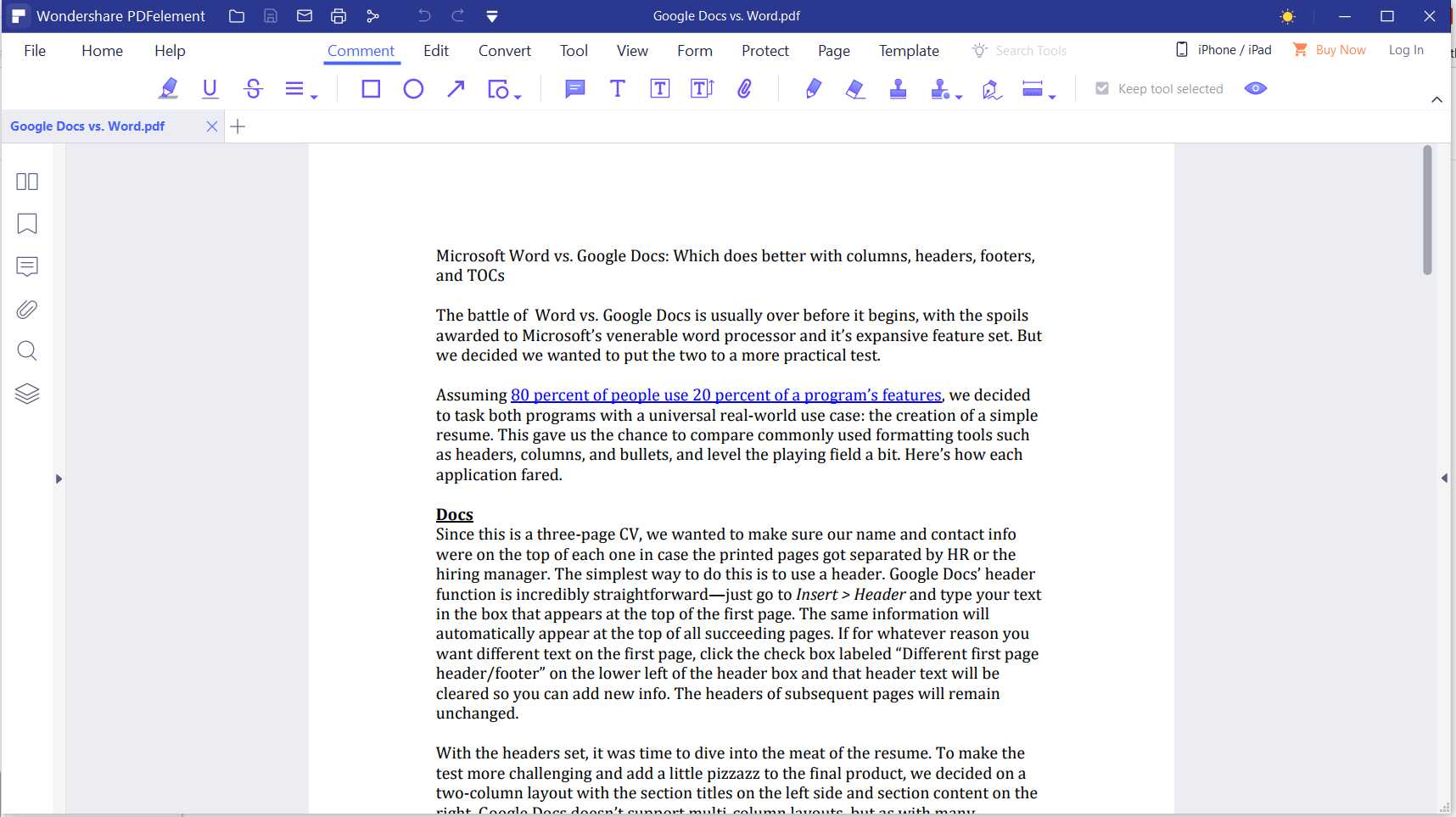Add a sticky note comment
The image size is (1456, 817).
point(576,88)
